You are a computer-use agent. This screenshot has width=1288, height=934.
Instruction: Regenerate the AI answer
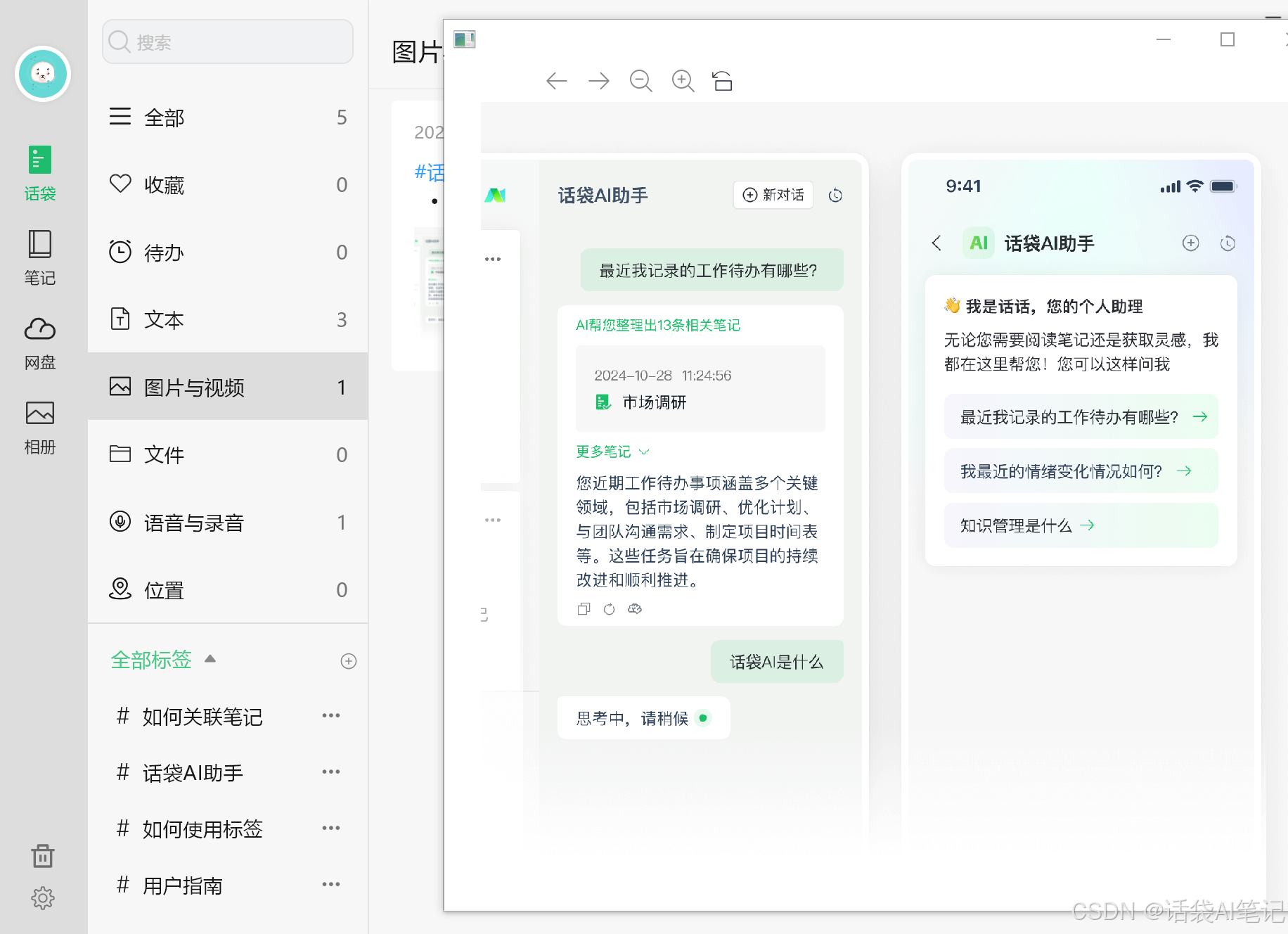tap(610, 609)
